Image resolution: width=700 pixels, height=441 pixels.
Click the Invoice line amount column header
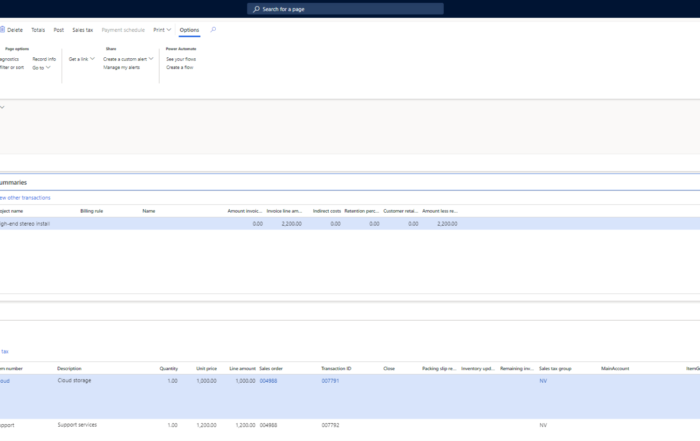[x=284, y=211]
